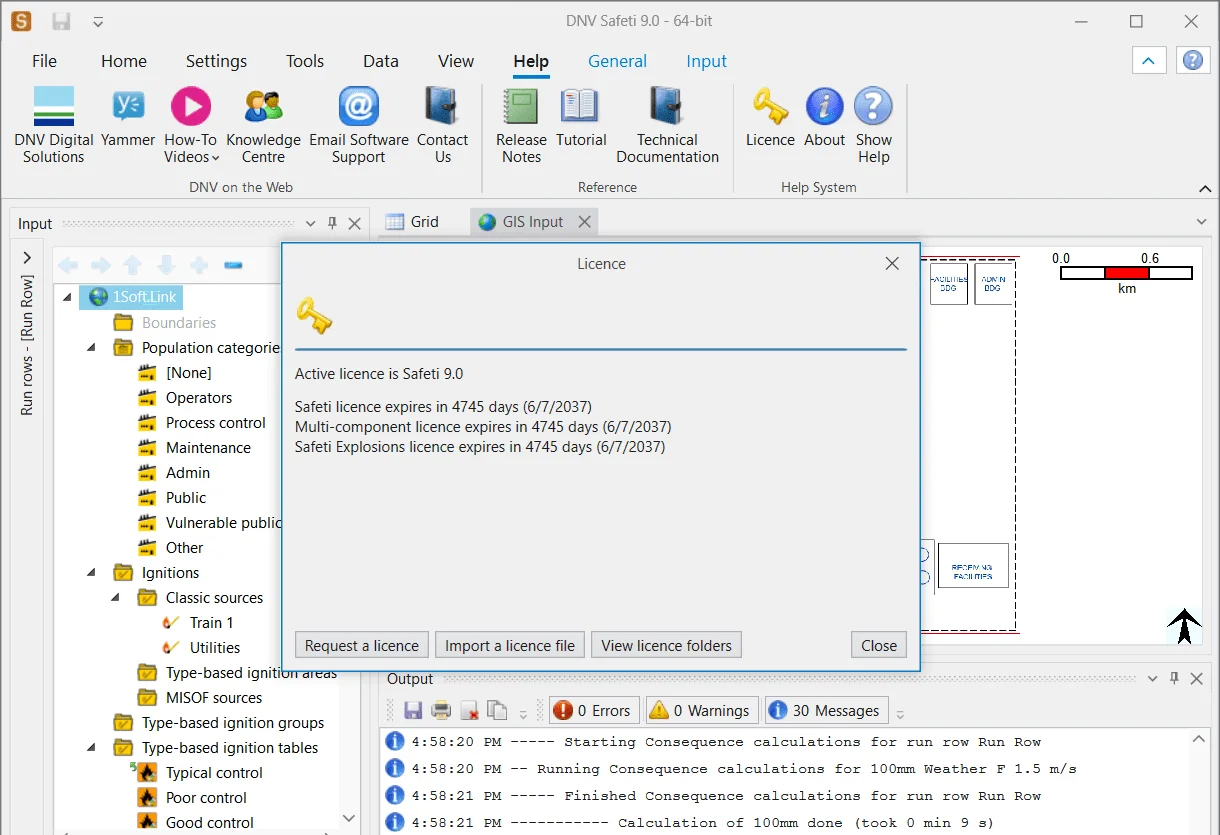Switch to the Data ribbon tab

[x=381, y=61]
